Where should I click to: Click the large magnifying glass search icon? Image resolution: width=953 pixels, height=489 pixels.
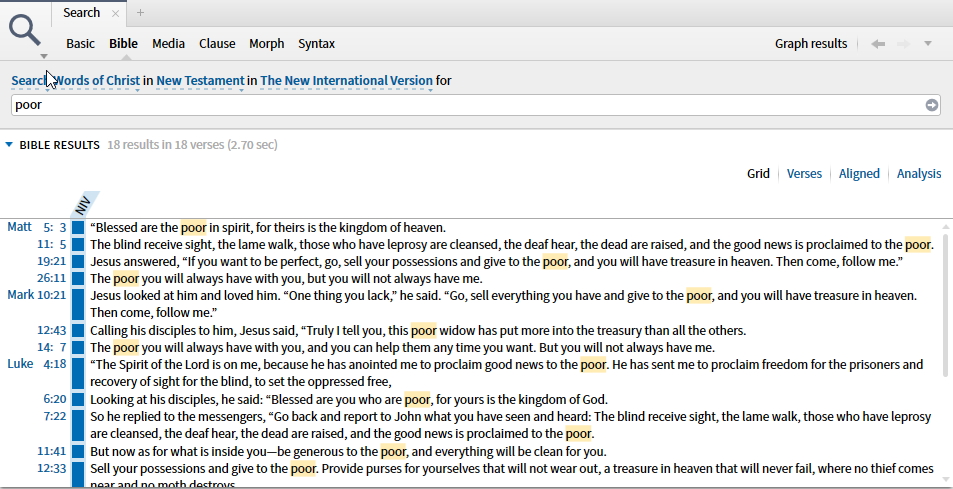pos(25,30)
